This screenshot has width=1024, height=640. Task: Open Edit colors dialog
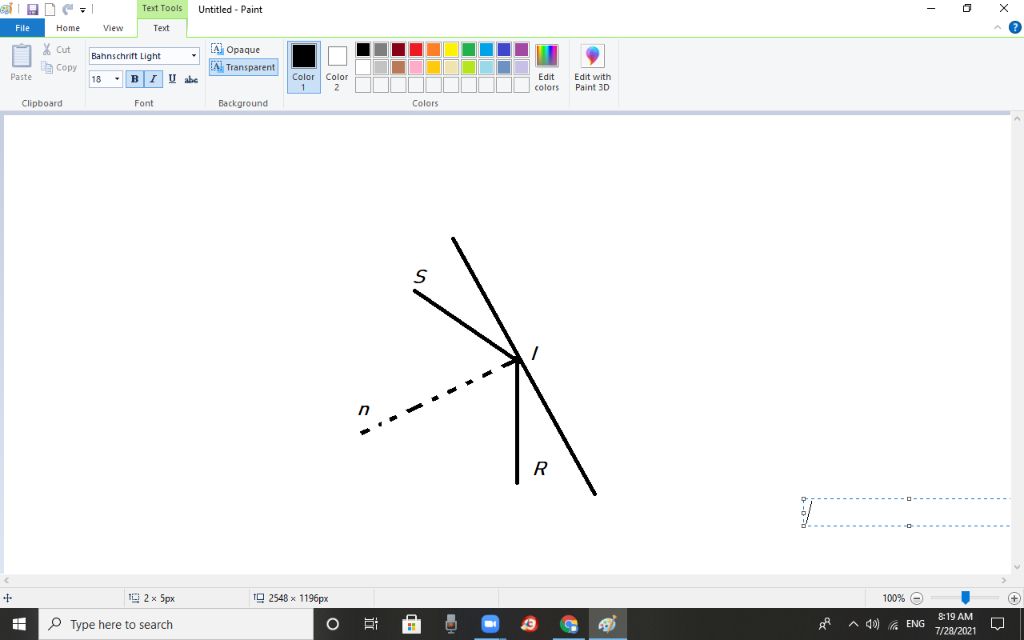point(547,67)
